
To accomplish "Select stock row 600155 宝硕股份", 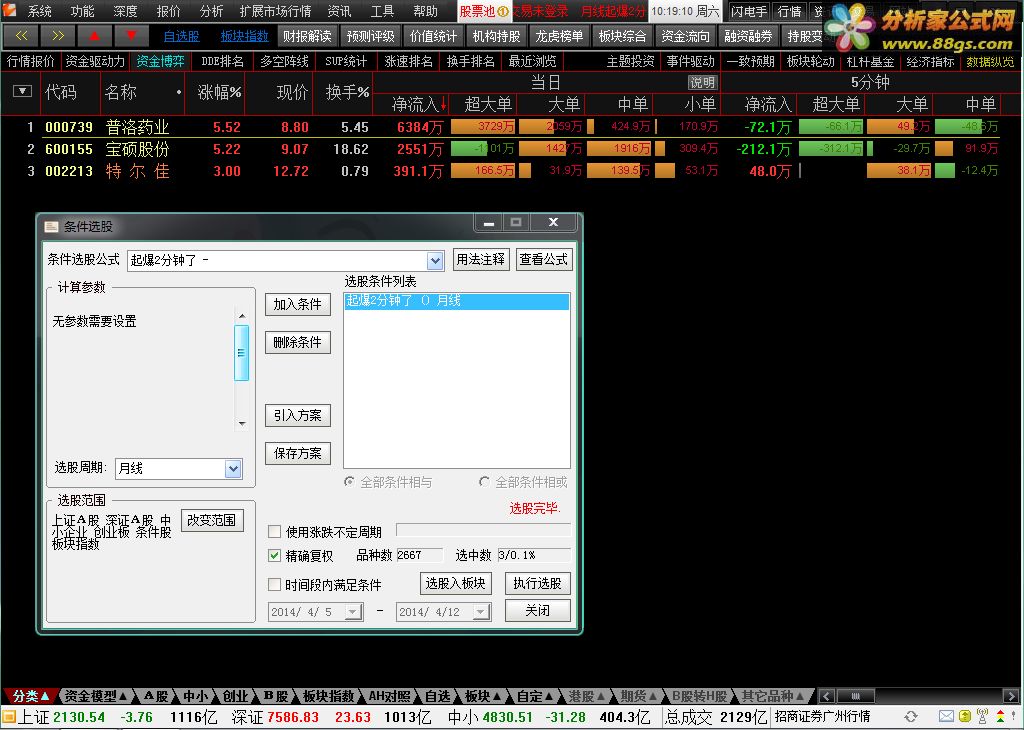I will (513, 149).
